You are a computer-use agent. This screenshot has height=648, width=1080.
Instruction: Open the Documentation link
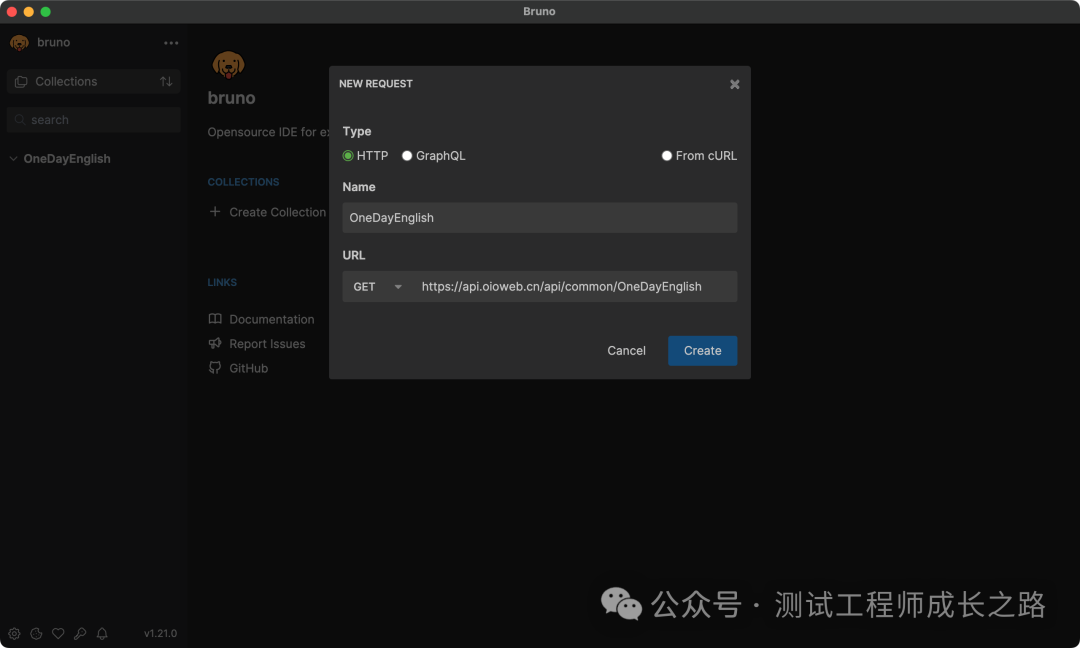click(271, 320)
